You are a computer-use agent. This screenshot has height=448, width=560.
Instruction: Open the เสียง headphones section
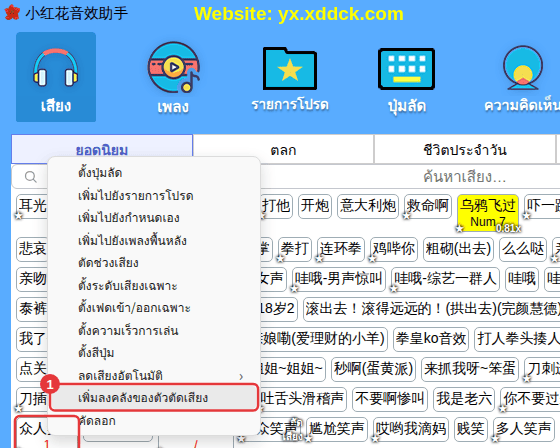(x=56, y=77)
